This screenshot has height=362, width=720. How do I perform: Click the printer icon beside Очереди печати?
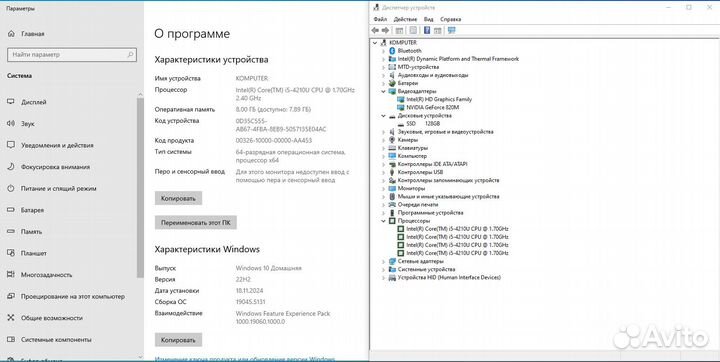point(392,204)
